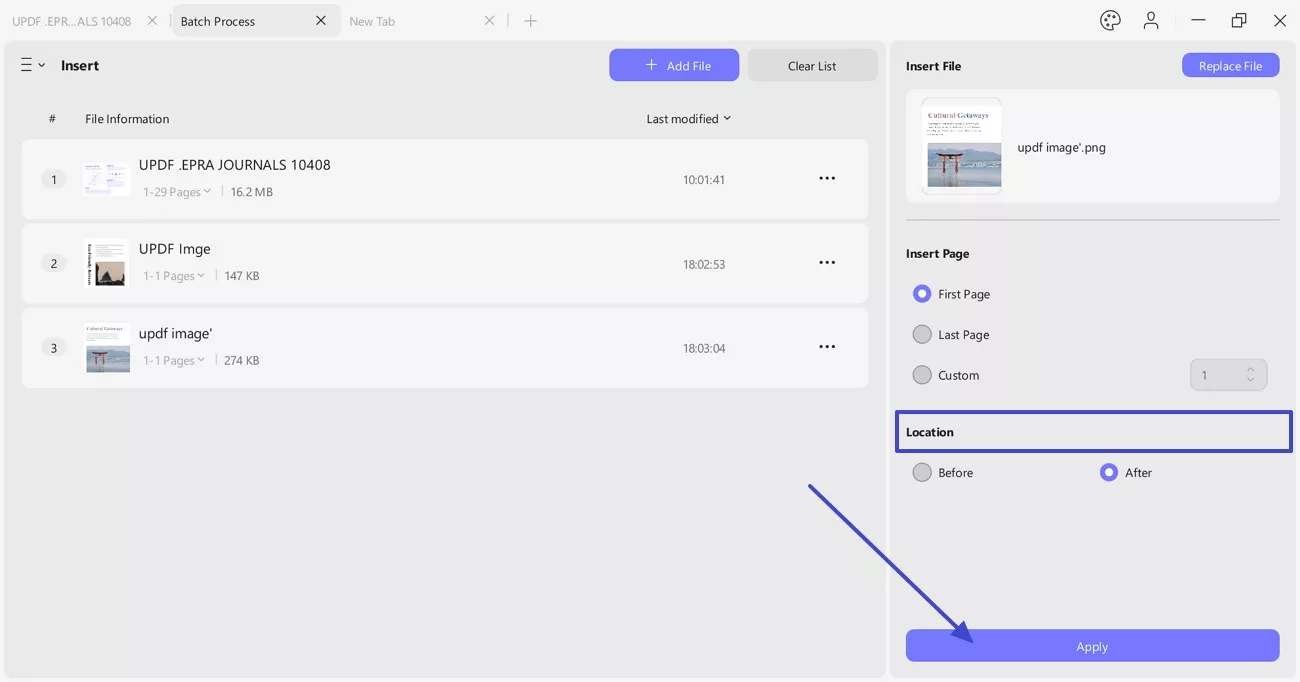Click the 10:01:41 modified time
The image size is (1300, 682).
[704, 180]
